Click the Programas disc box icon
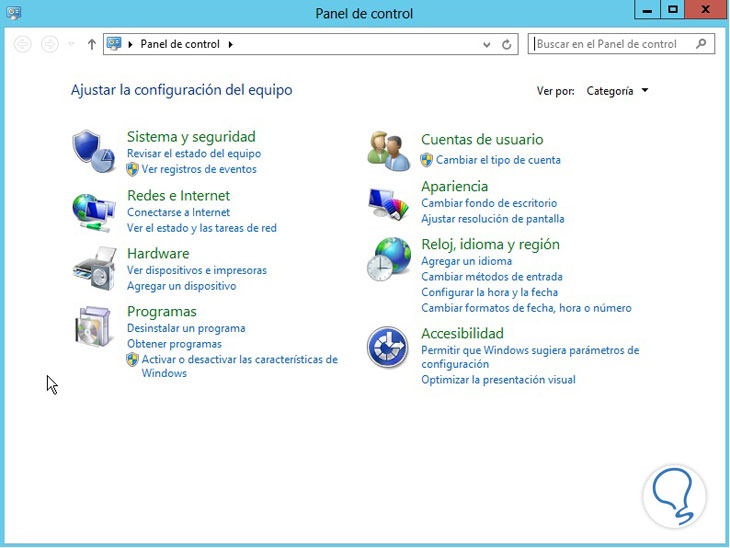This screenshot has height=548, width=730. pos(94,326)
